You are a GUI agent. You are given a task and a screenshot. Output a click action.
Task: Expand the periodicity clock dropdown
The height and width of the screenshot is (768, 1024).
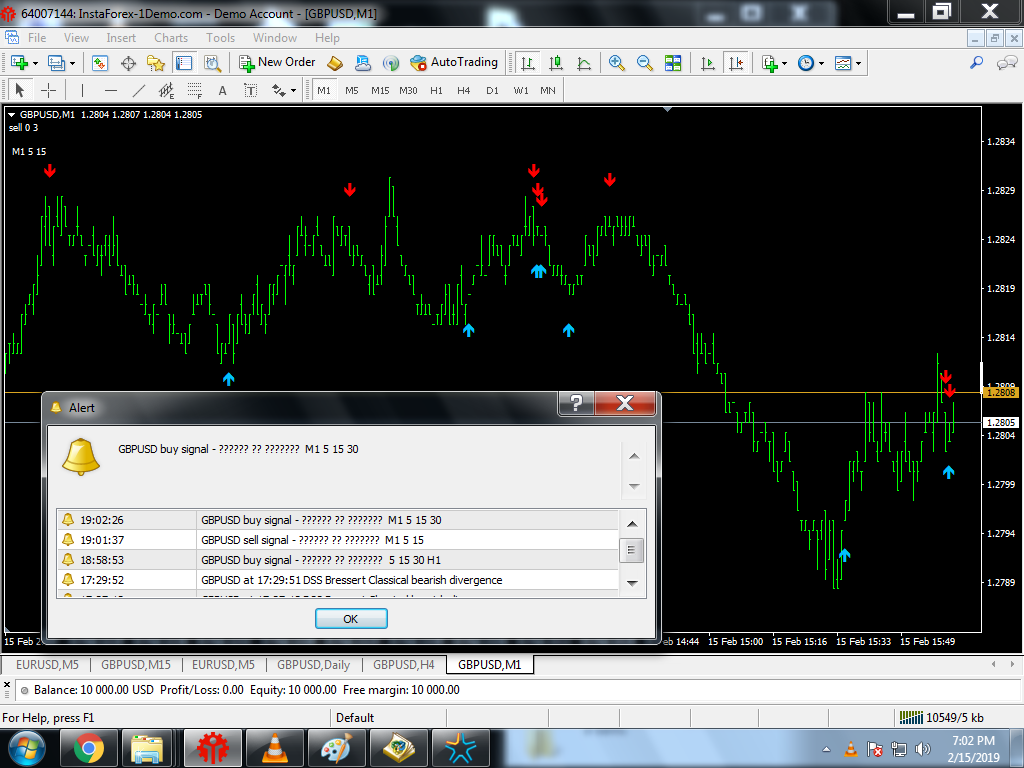(x=821, y=63)
